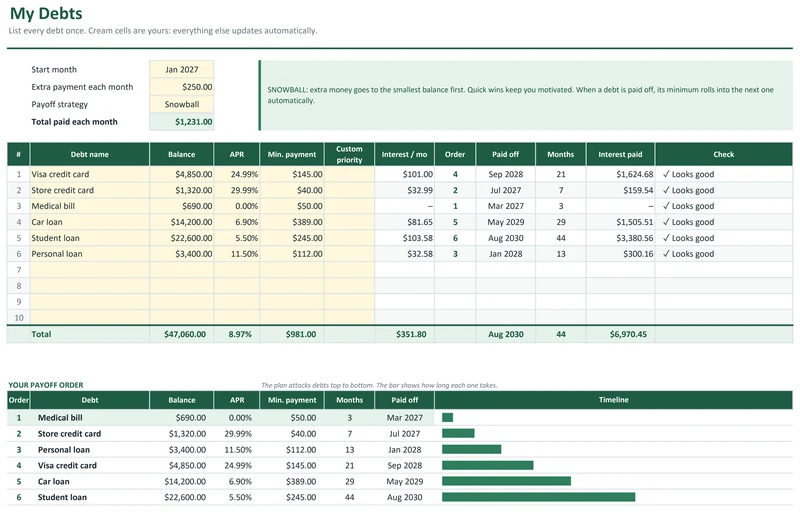The height and width of the screenshot is (512, 800).
Task: Select Personal loan min payment $112.00 in debts table
Action: [x=292, y=253]
